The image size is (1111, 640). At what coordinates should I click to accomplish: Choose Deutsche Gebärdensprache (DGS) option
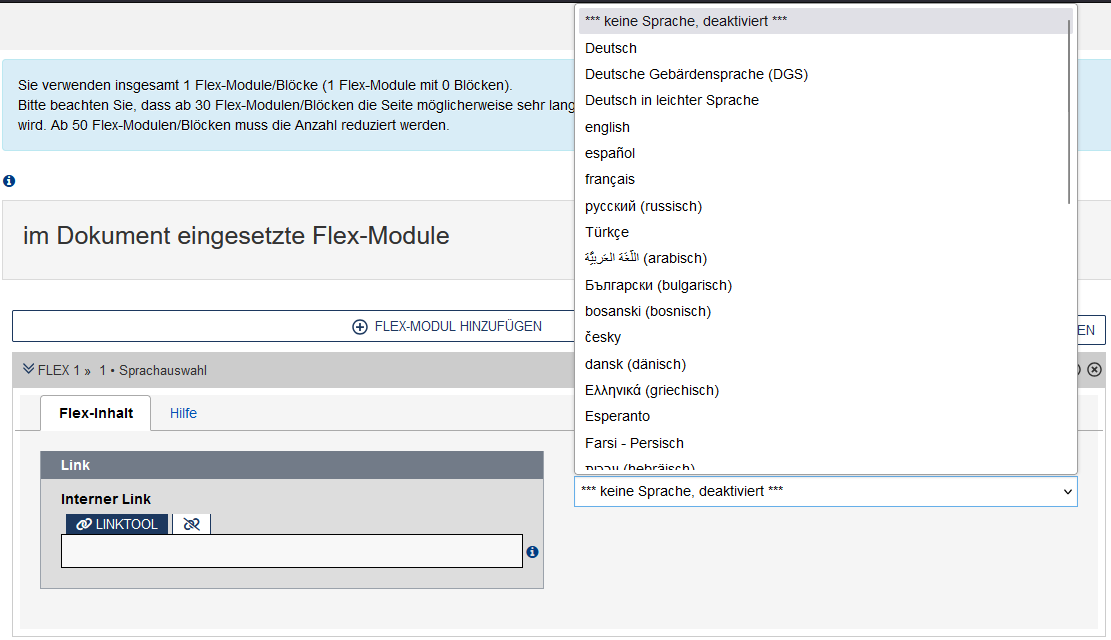(696, 74)
